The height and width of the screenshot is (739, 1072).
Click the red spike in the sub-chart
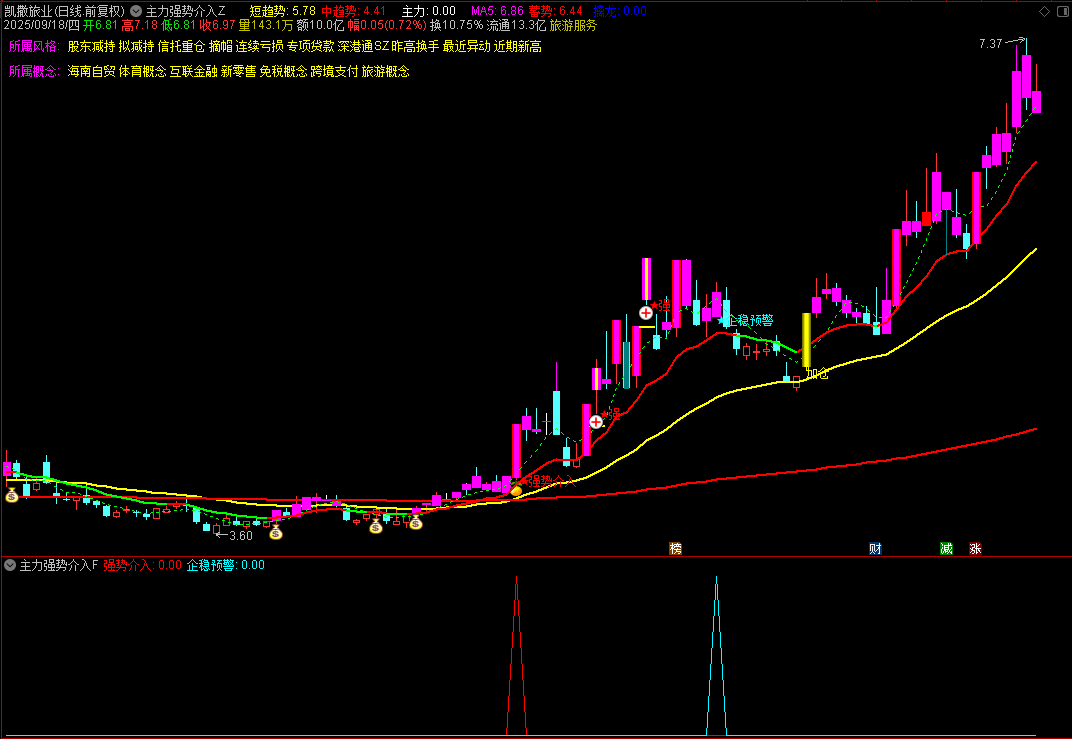click(516, 655)
